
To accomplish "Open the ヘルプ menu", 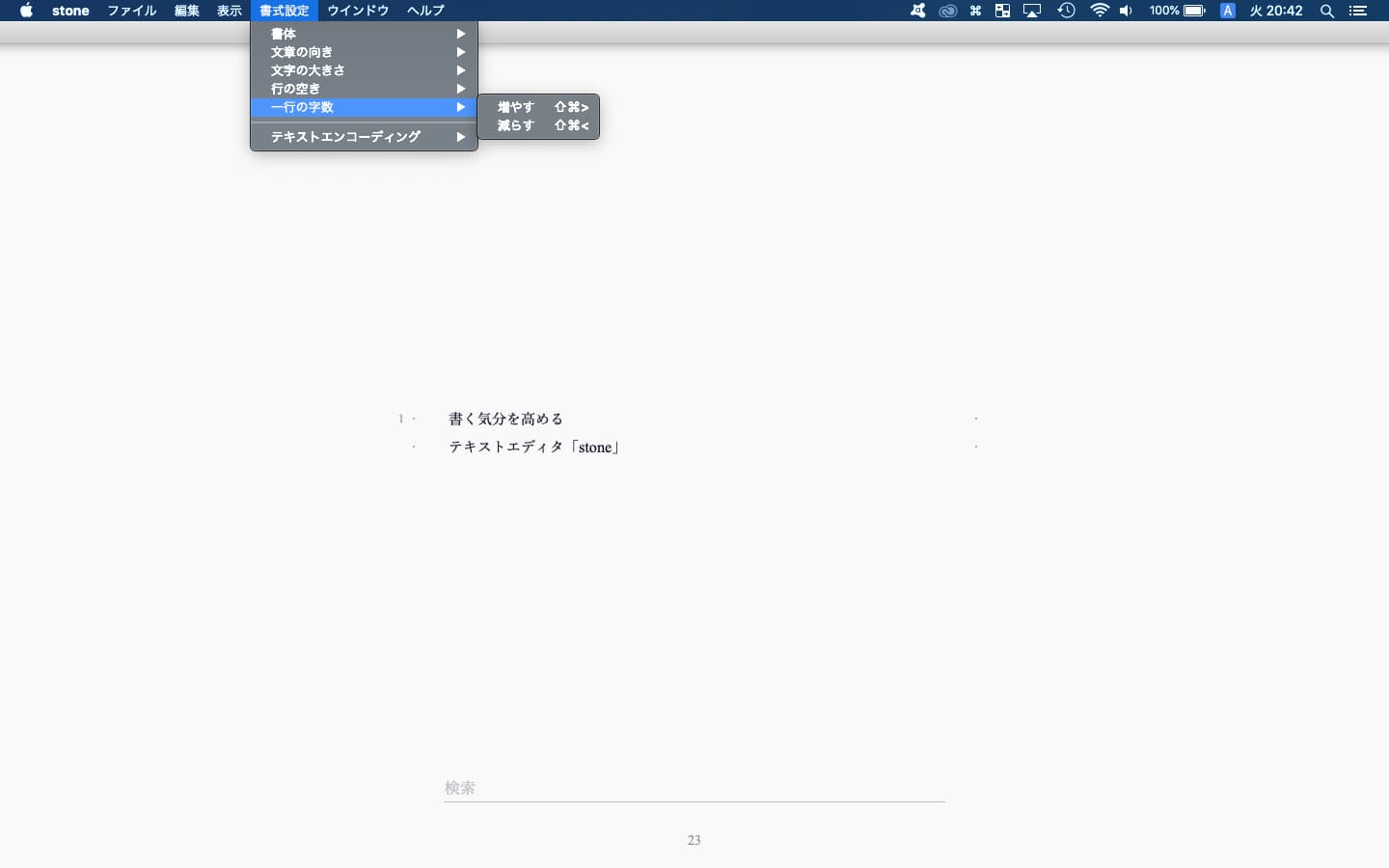I will (425, 11).
